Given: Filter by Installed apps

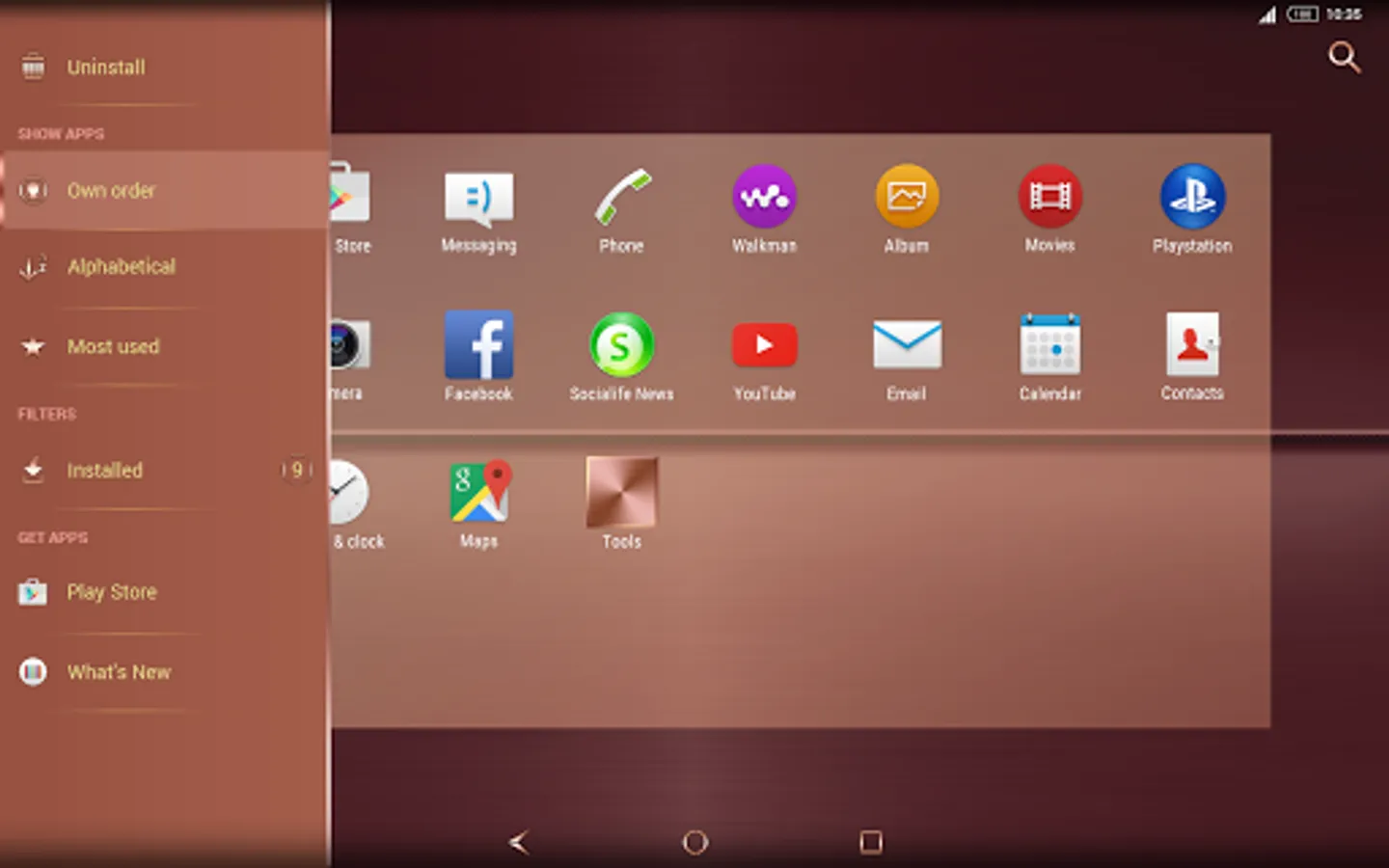Looking at the screenshot, I should (x=164, y=471).
